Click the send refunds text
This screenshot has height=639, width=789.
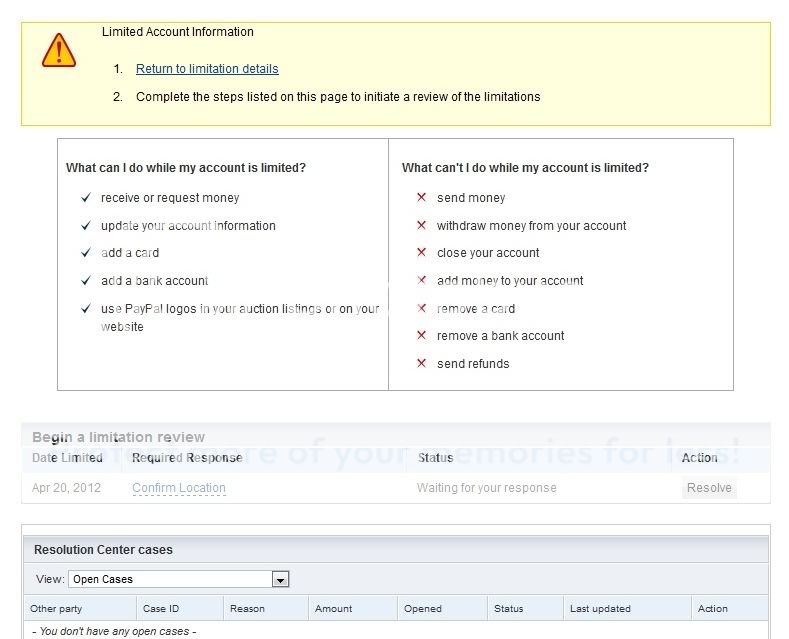(x=473, y=363)
